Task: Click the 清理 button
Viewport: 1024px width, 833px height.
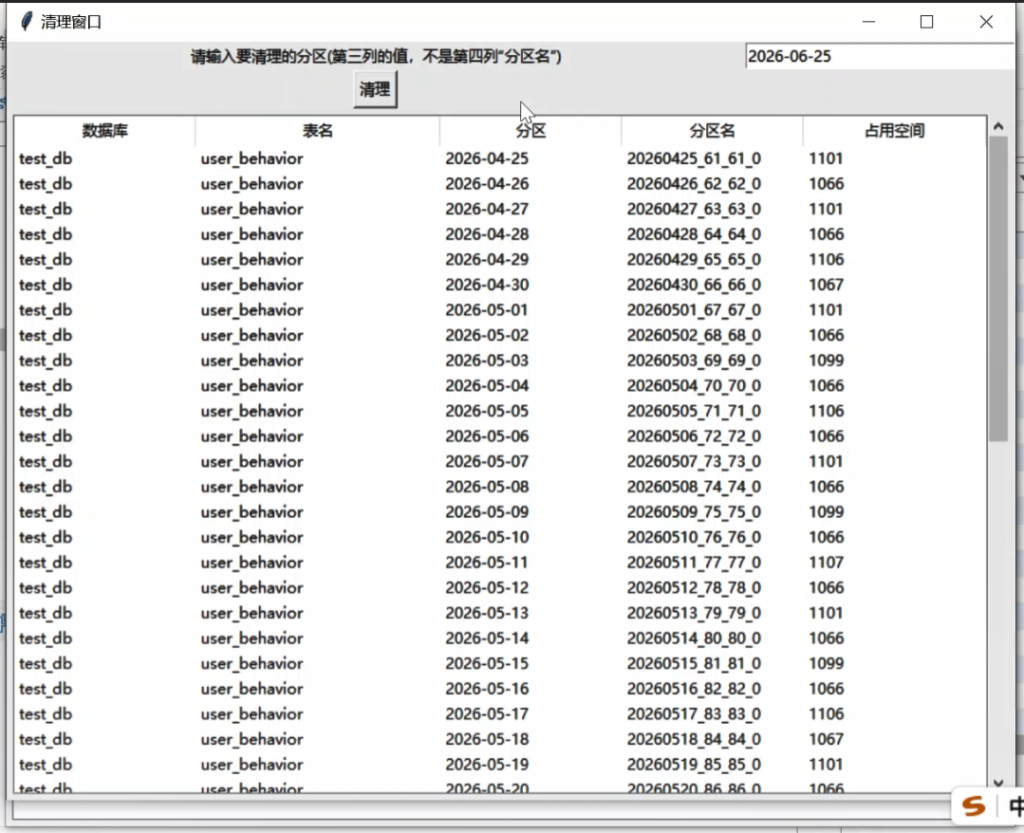Action: [375, 89]
